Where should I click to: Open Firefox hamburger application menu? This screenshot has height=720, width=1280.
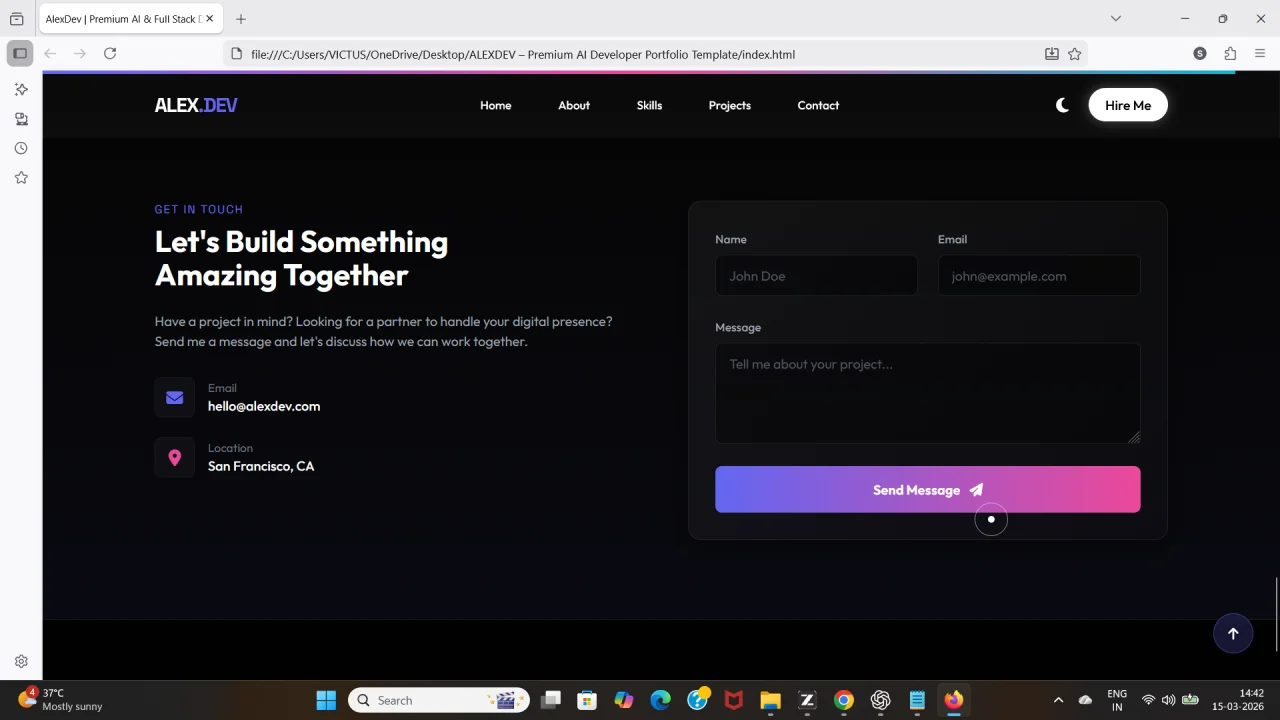[1260, 53]
